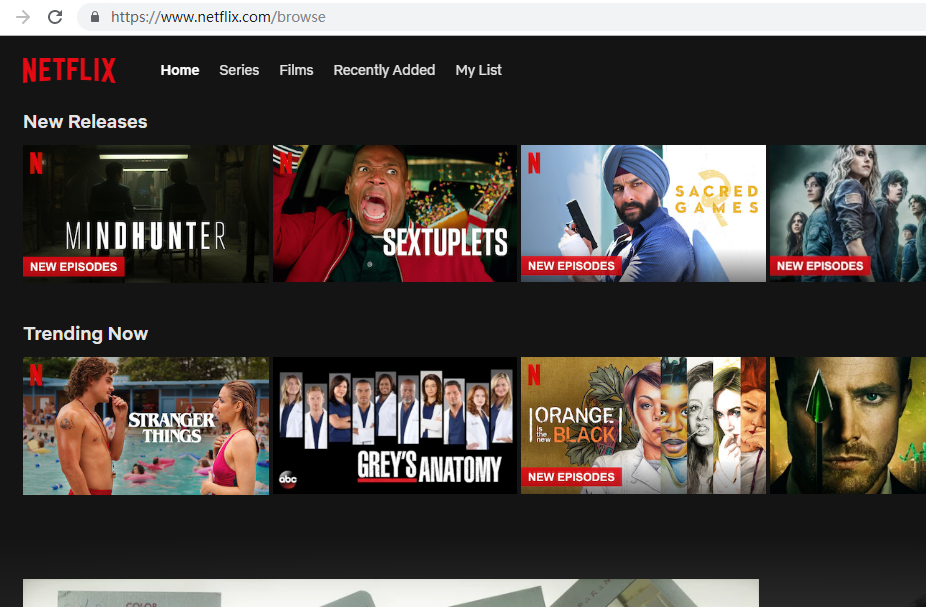The image size is (926, 607).
Task: Open the fourth New Releases show thumbnail
Action: click(848, 214)
